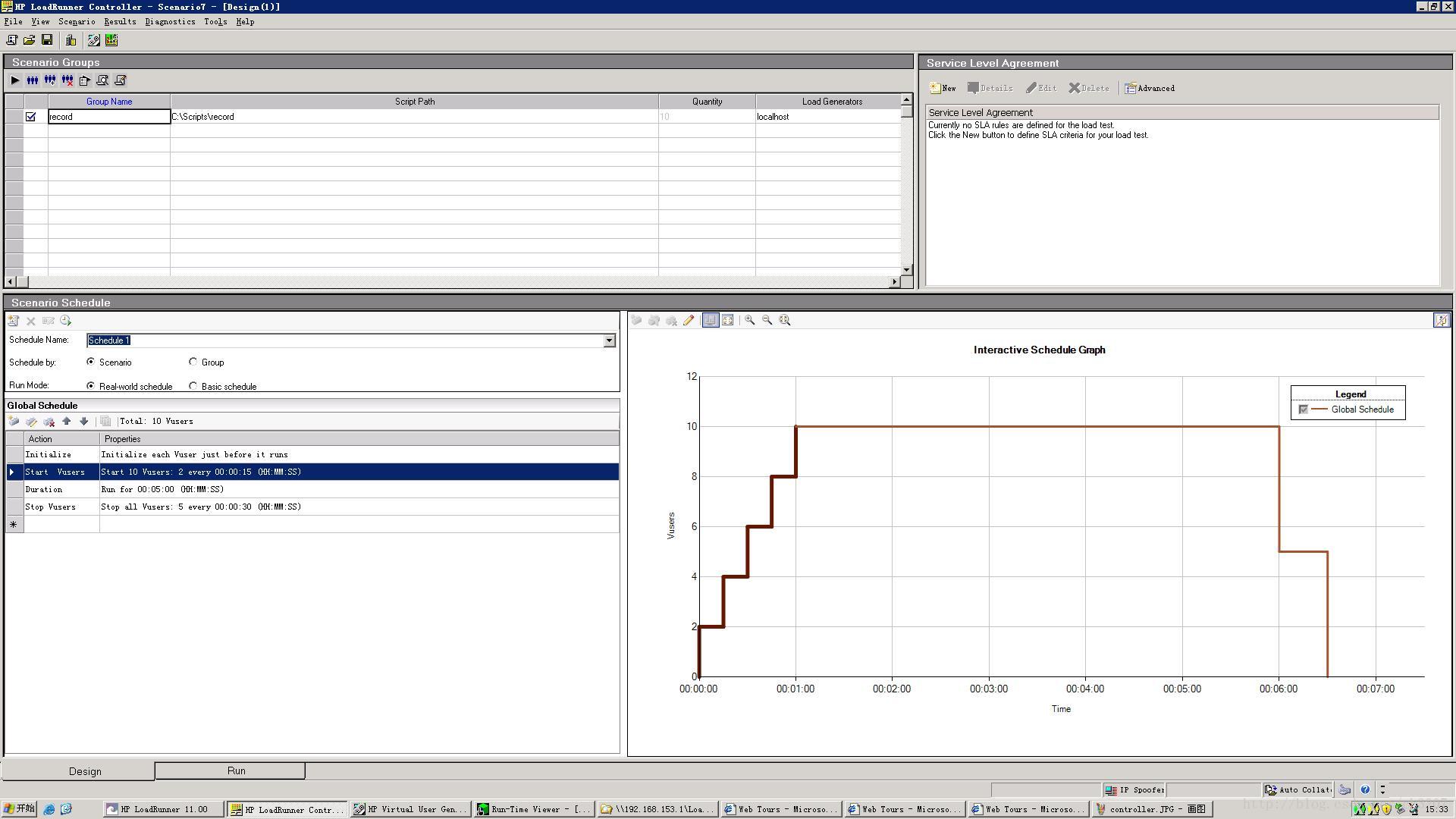Viewport: 1456px width, 819px height.
Task: Select the Duration action row
Action: coord(312,490)
